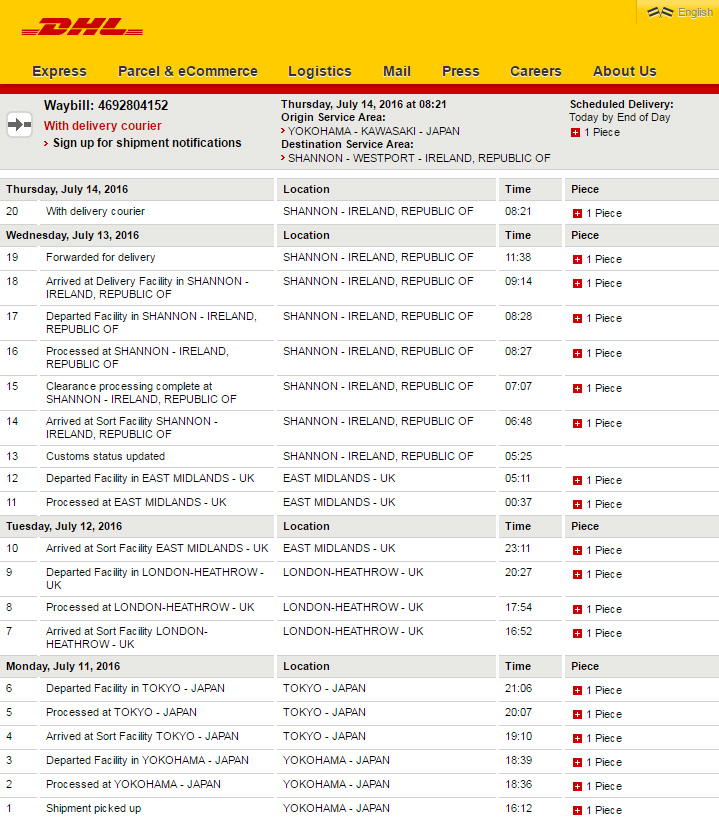Open the Logistics menu
The width and height of the screenshot is (719, 823).
coord(320,71)
